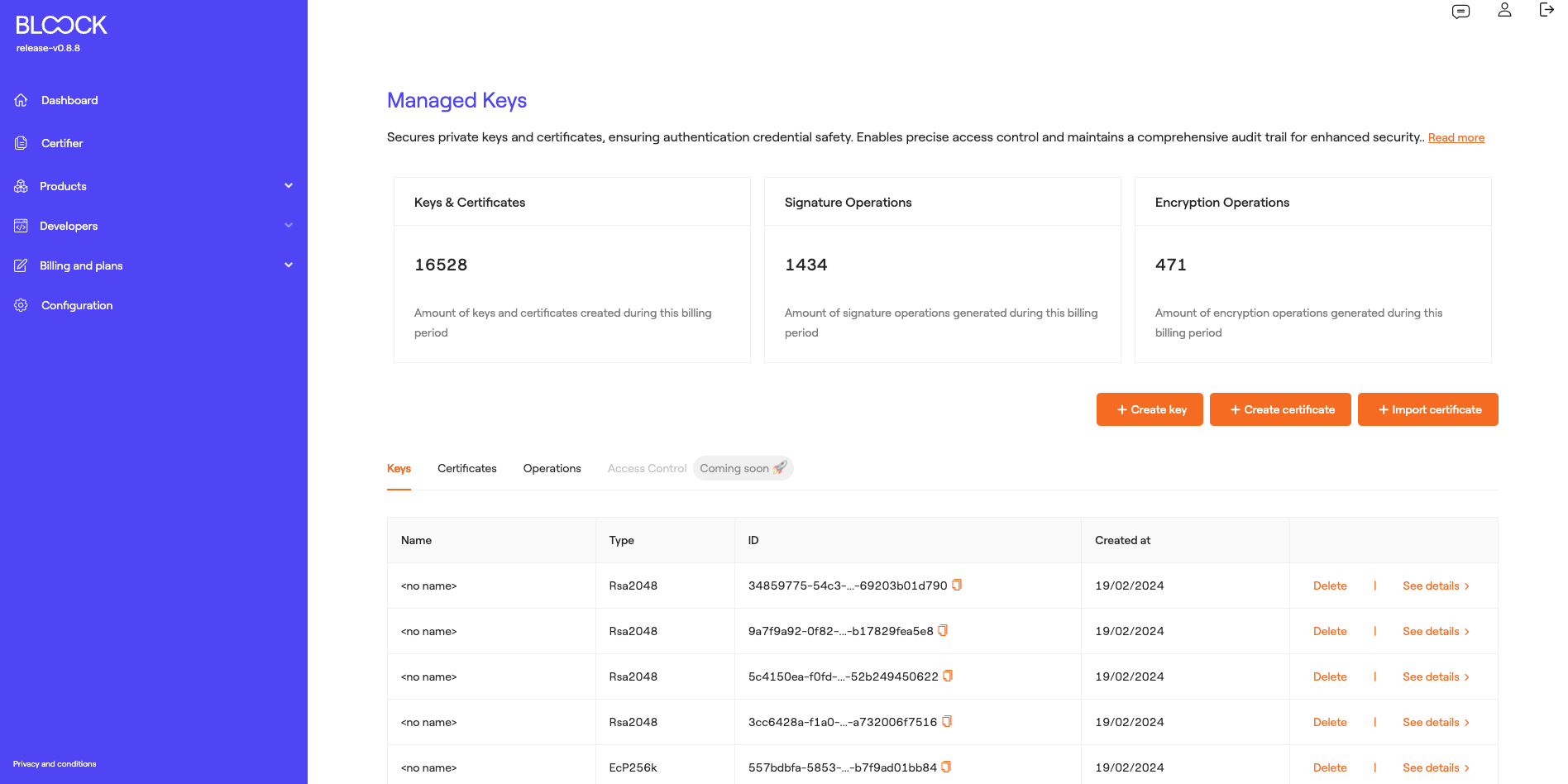Copy the ID 9a7f9a92-0f82 key
The width and height of the screenshot is (1568, 784).
pyautogui.click(x=943, y=630)
